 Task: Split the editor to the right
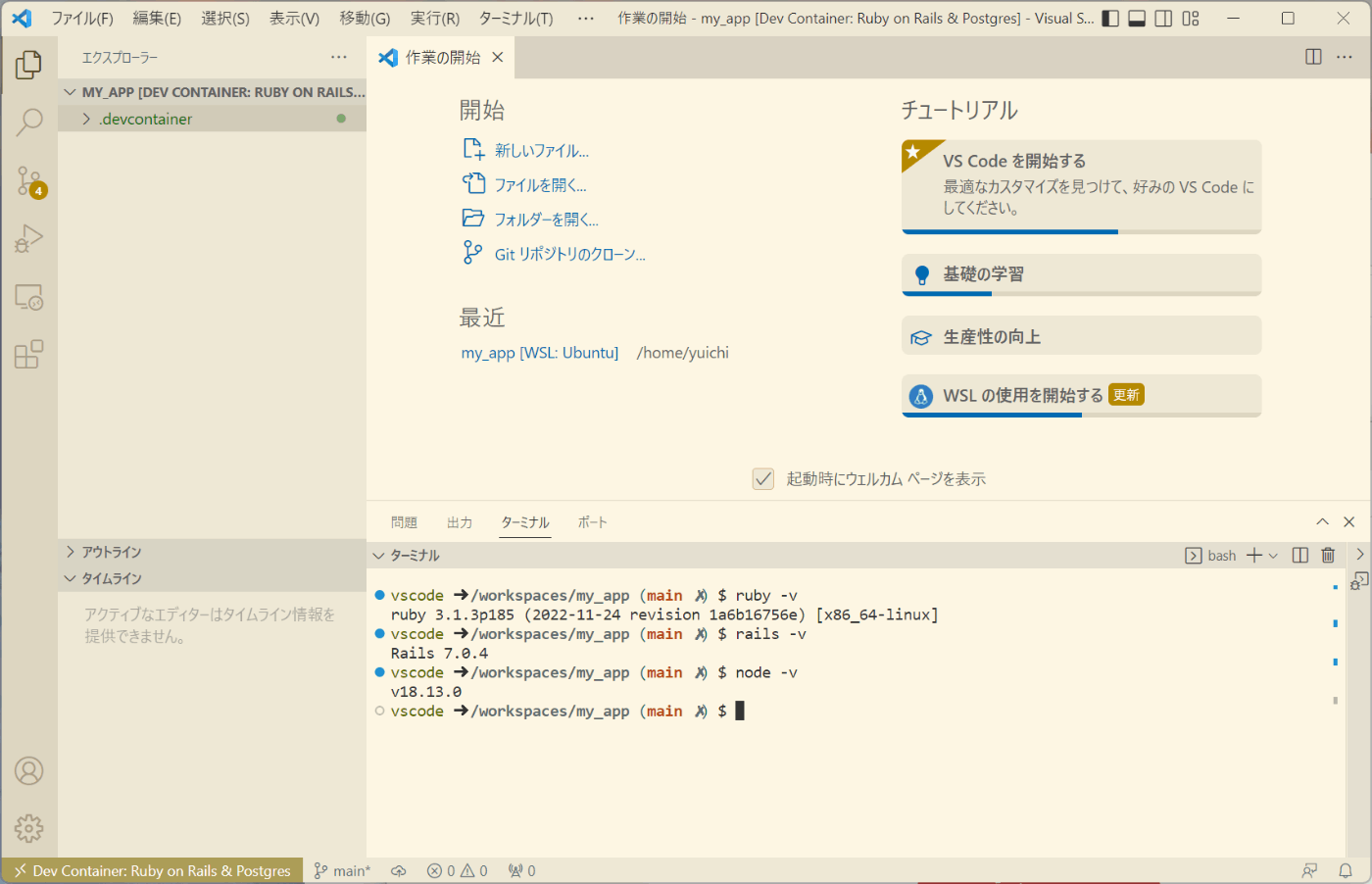[1313, 57]
